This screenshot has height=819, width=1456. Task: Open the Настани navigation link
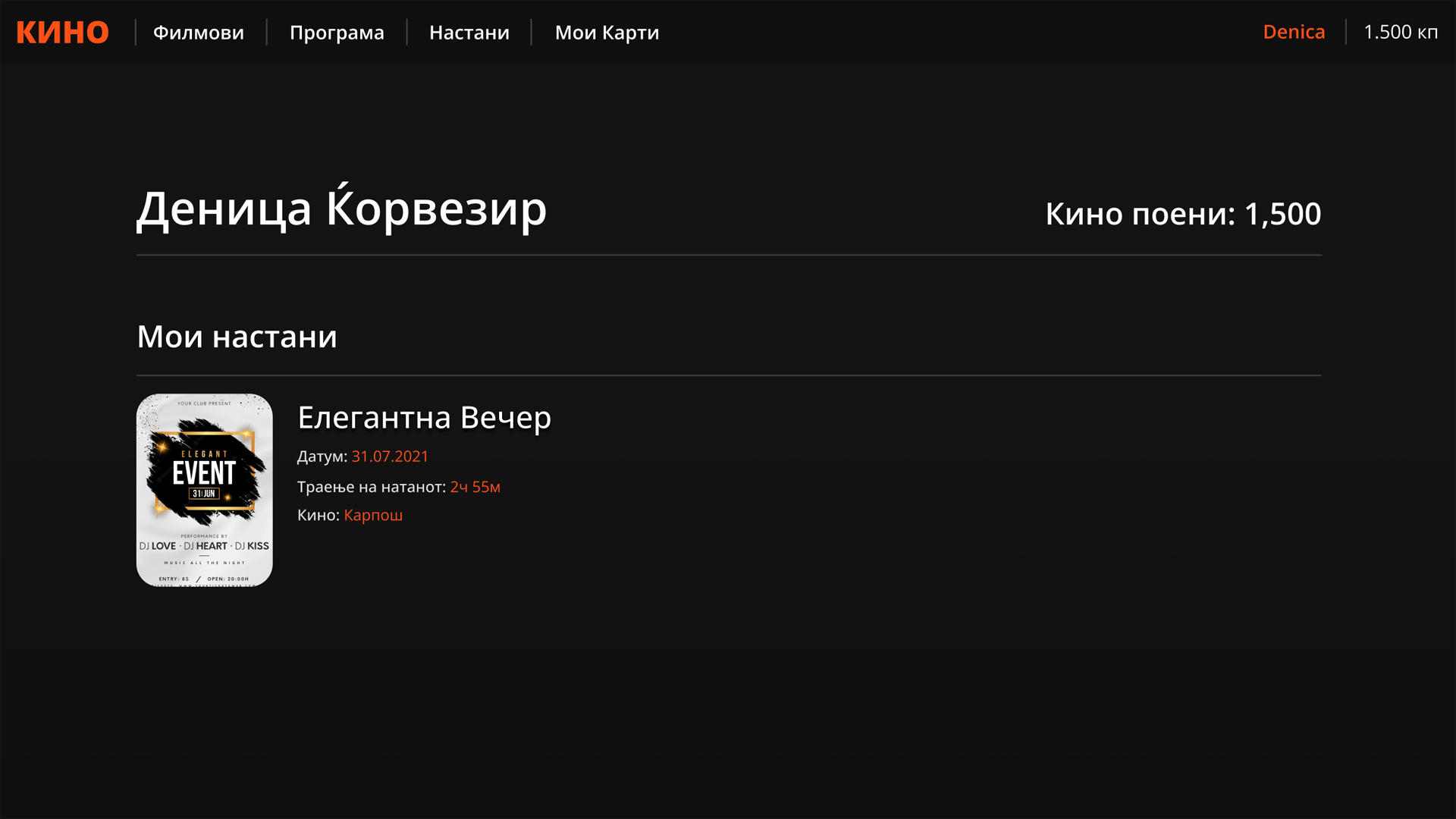[469, 33]
